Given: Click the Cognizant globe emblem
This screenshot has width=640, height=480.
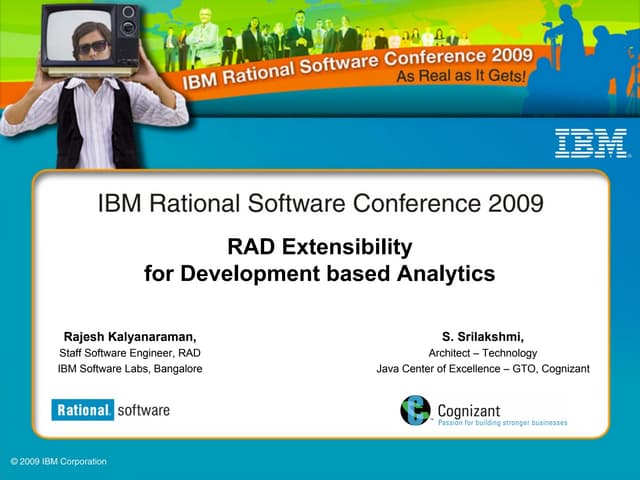Looking at the screenshot, I should (415, 410).
